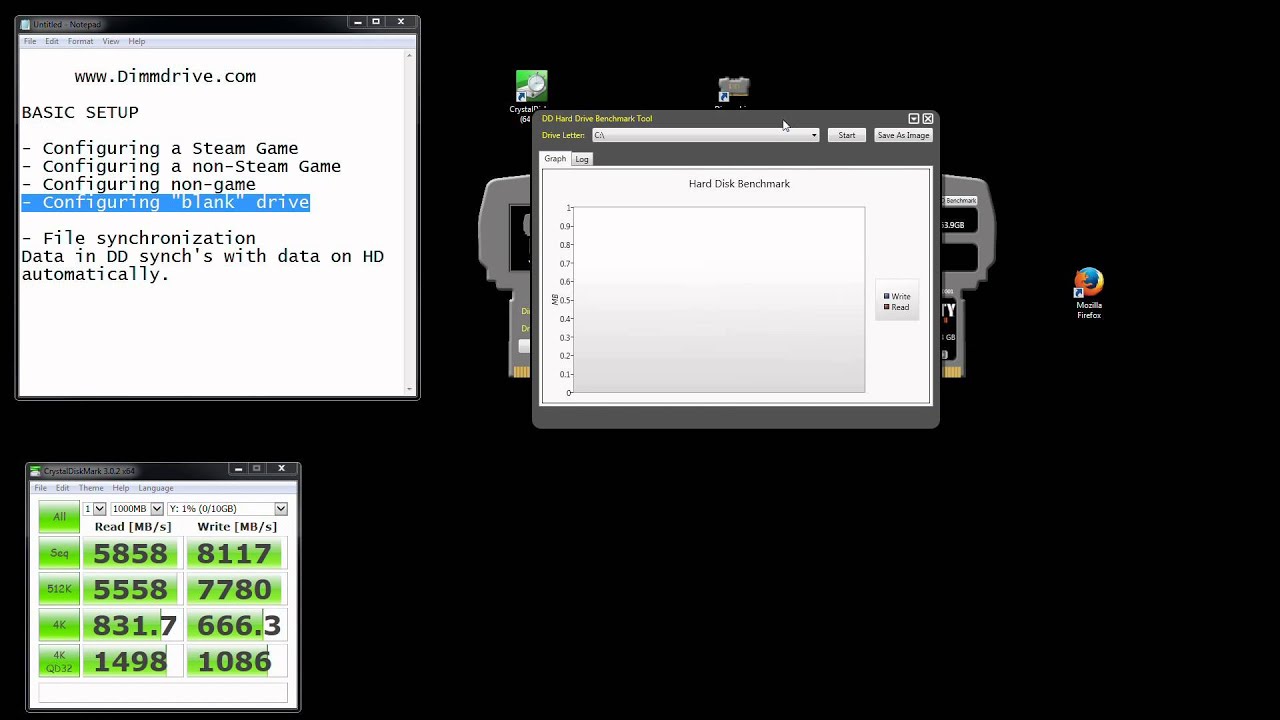Click the Seq write value 8117
This screenshot has height=720, width=1280.
pyautogui.click(x=235, y=553)
